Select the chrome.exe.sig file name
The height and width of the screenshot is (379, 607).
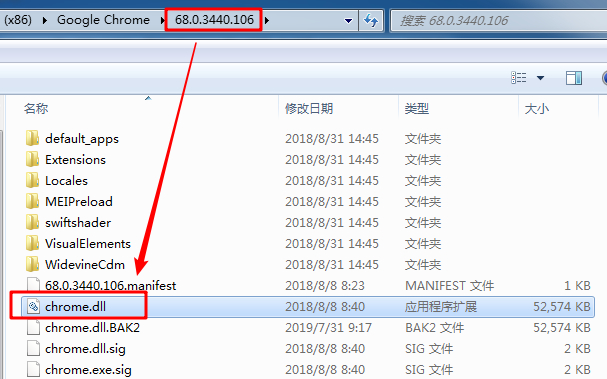coord(88,370)
